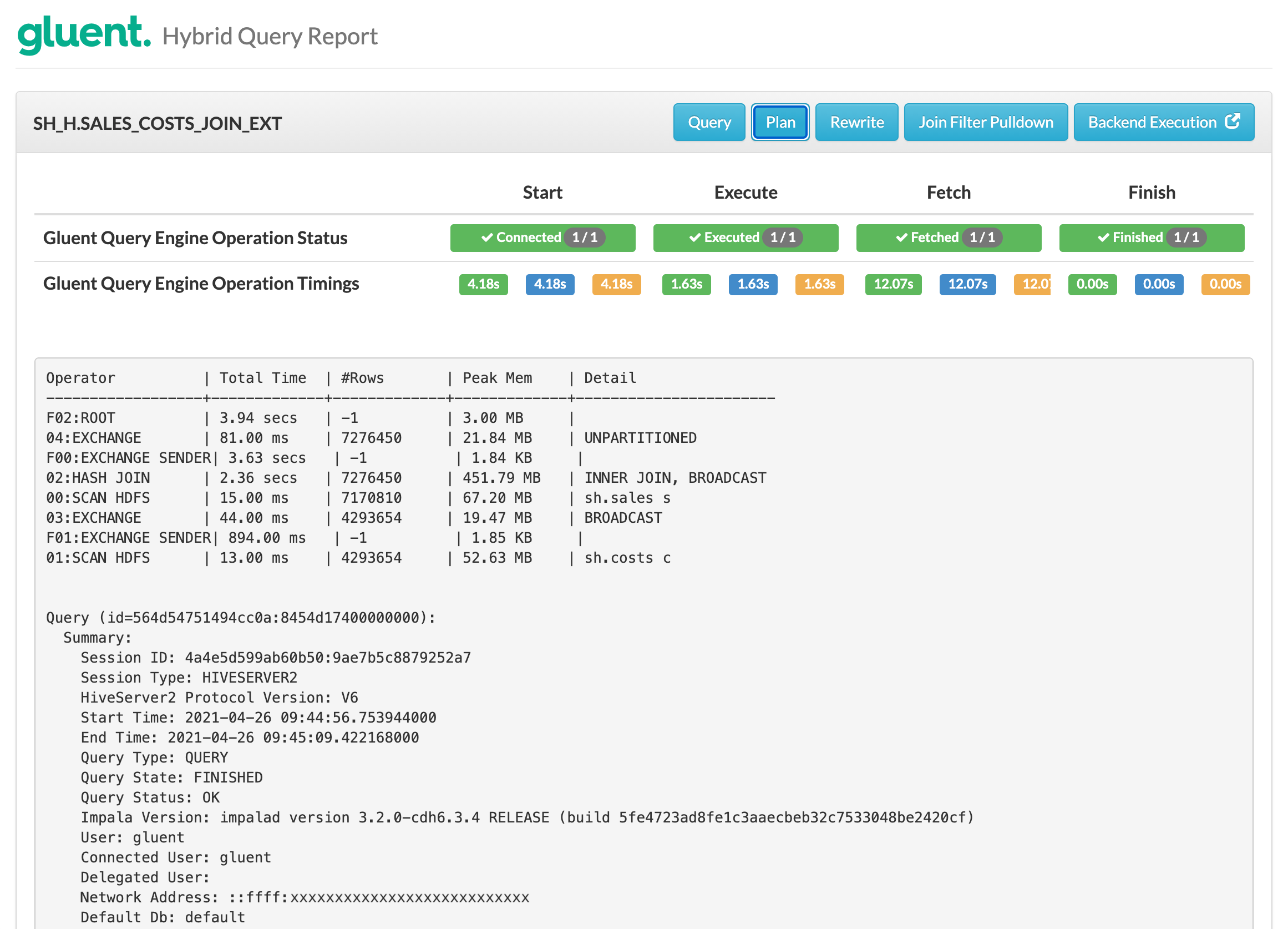The image size is (1288, 929).
Task: Click the Total Time column header
Action: tap(263, 378)
